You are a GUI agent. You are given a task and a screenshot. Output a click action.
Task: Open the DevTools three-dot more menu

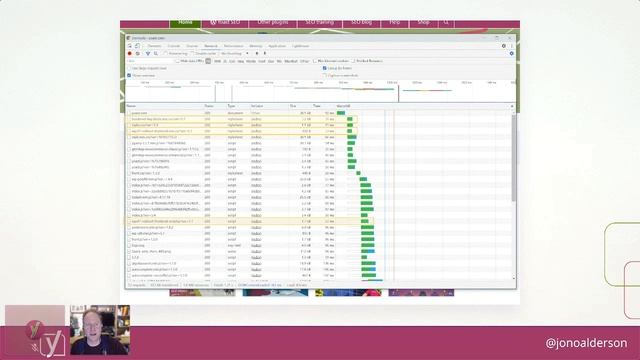pos(511,46)
